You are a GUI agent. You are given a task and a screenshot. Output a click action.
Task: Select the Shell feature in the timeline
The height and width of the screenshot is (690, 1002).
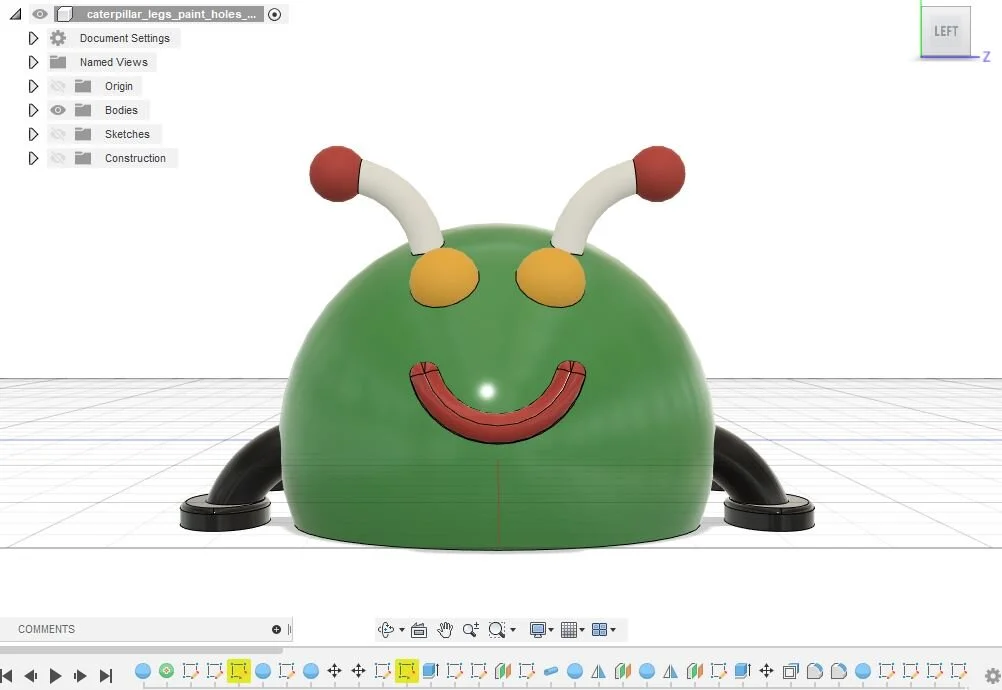point(790,671)
